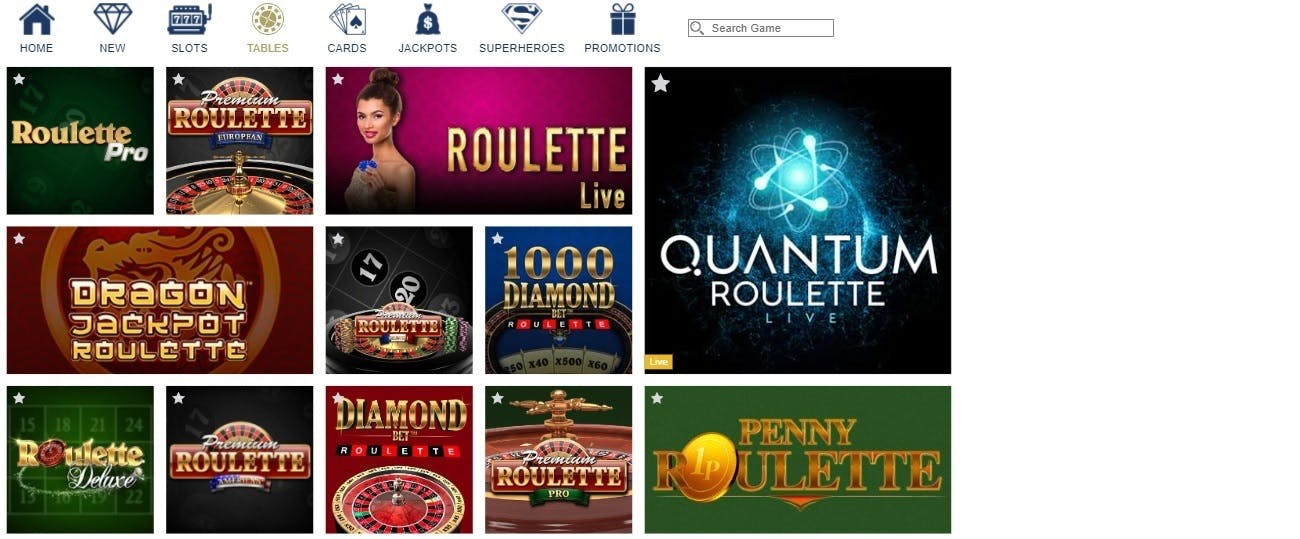Screen dimensions: 1300x539
Task: Click the Search Game input field
Action: pos(761,28)
